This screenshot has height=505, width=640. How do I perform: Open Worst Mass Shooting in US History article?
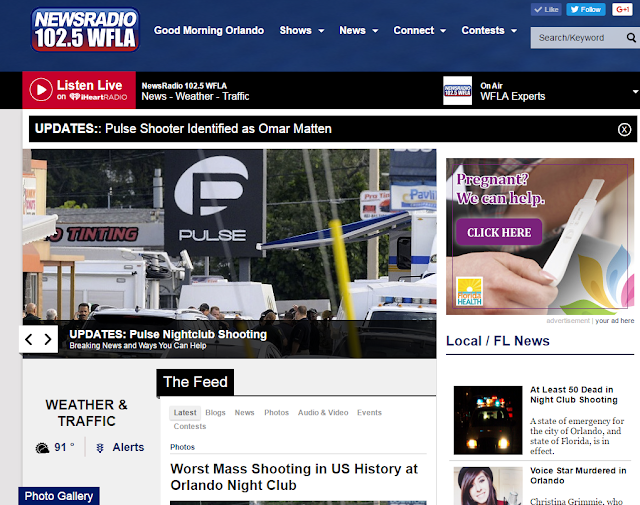click(x=294, y=477)
